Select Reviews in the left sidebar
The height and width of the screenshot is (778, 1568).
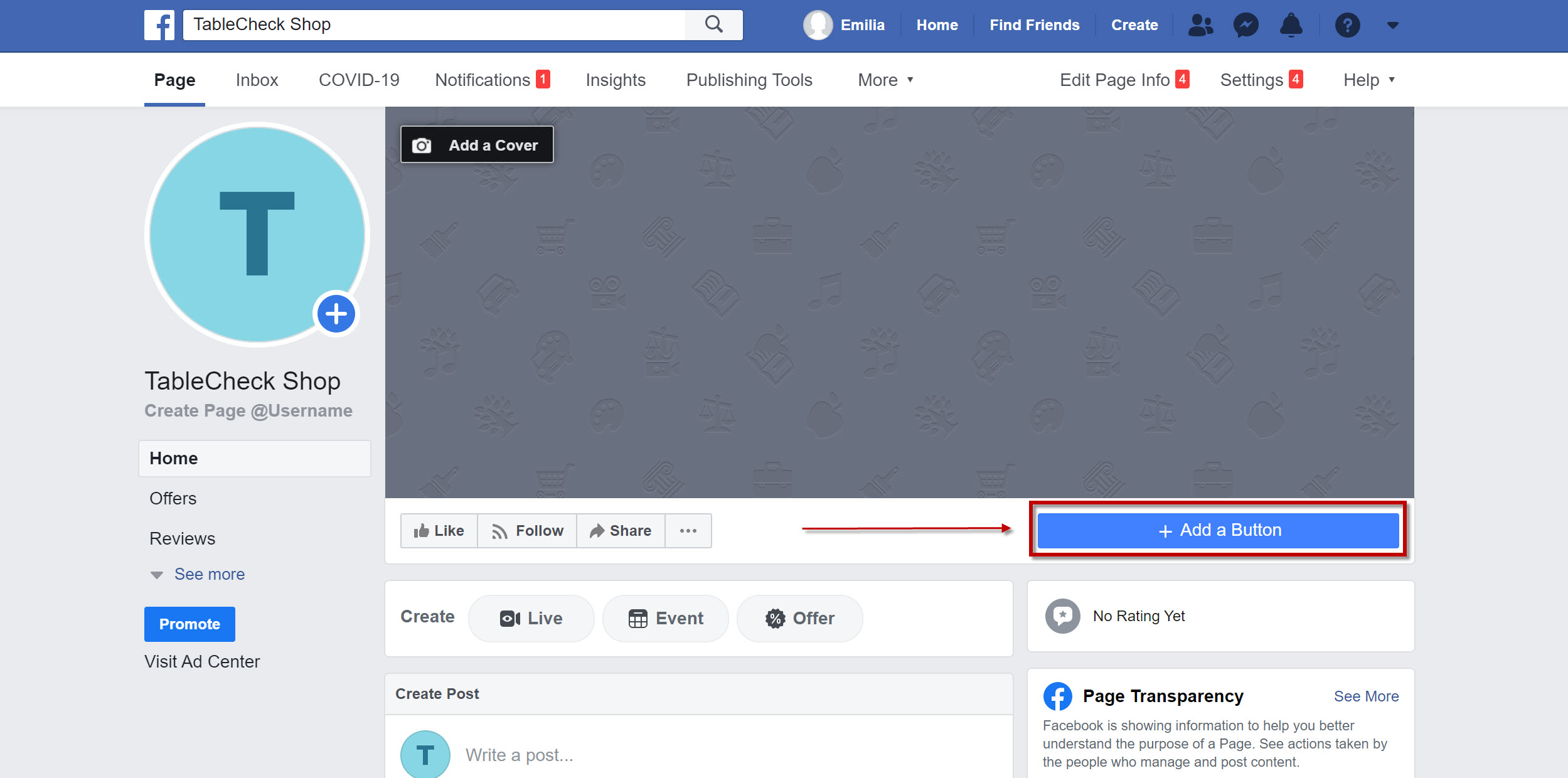coord(182,538)
